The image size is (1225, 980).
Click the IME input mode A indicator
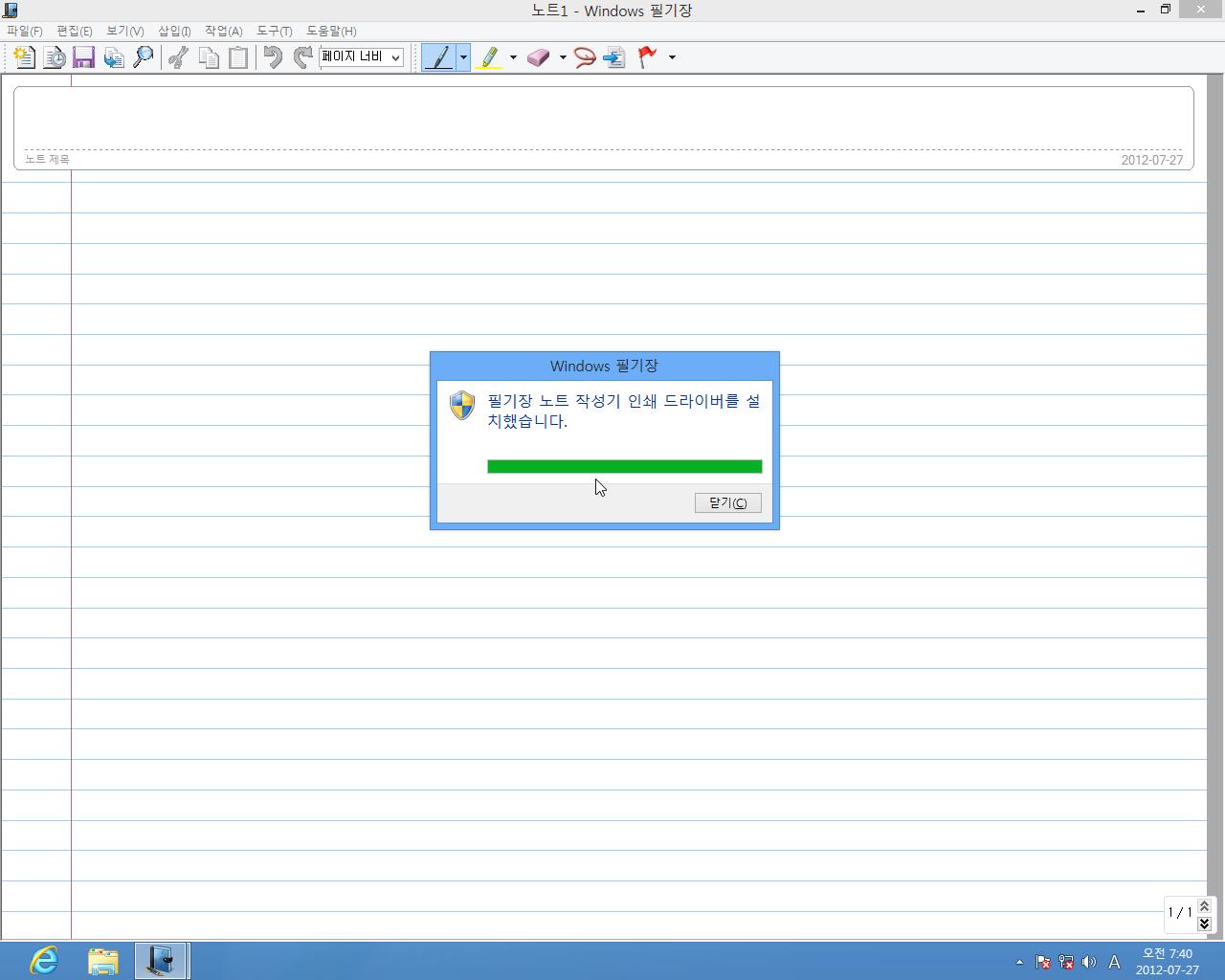[1114, 962]
